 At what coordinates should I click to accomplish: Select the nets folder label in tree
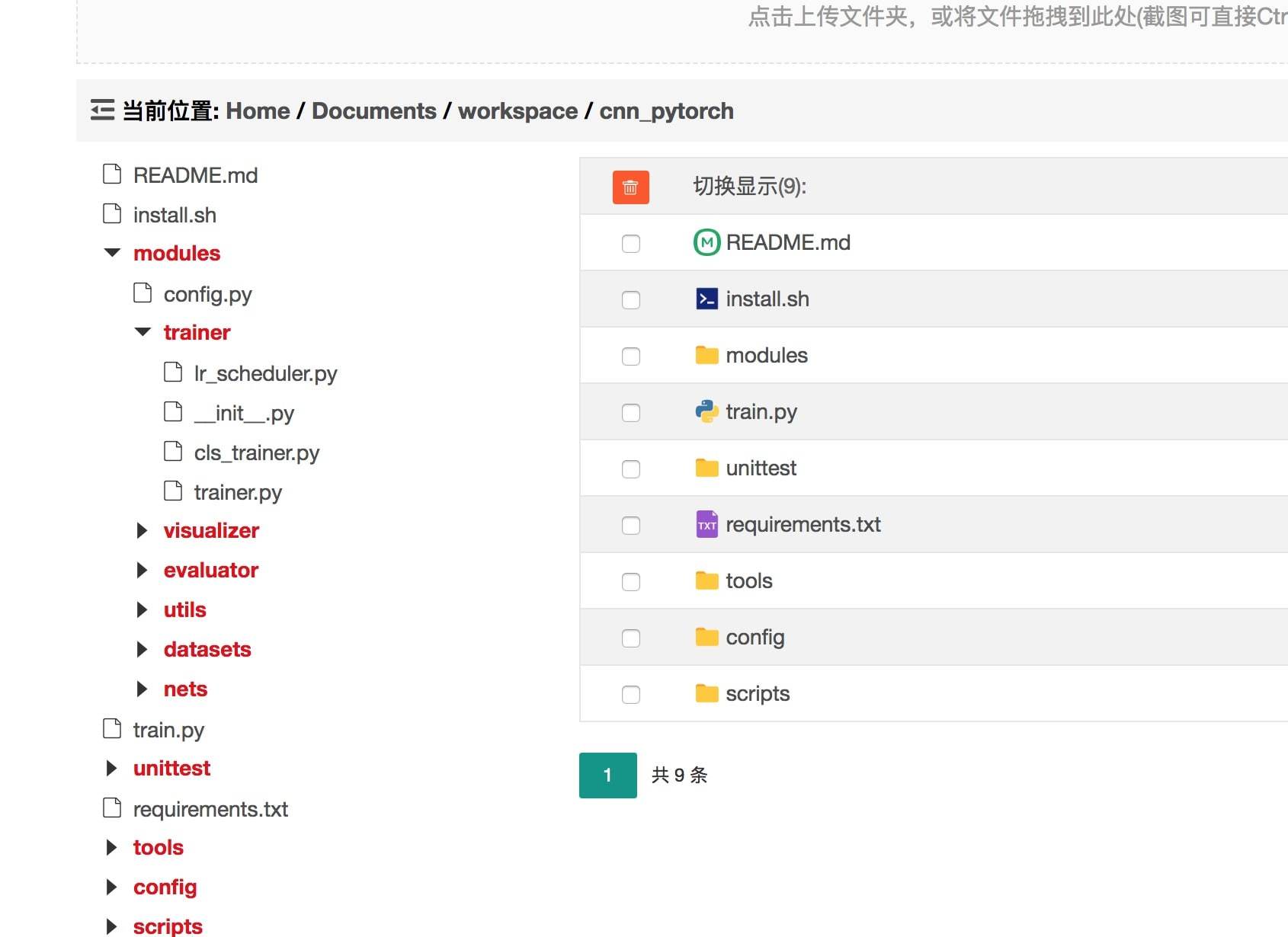click(x=185, y=689)
